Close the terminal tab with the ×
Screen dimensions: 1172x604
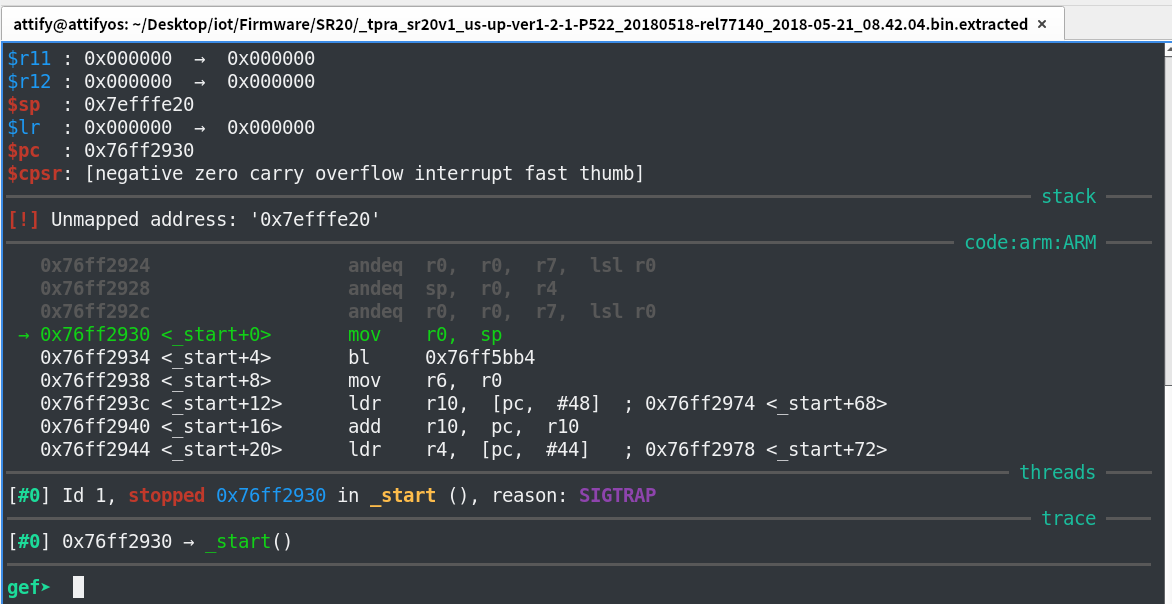click(1042, 25)
